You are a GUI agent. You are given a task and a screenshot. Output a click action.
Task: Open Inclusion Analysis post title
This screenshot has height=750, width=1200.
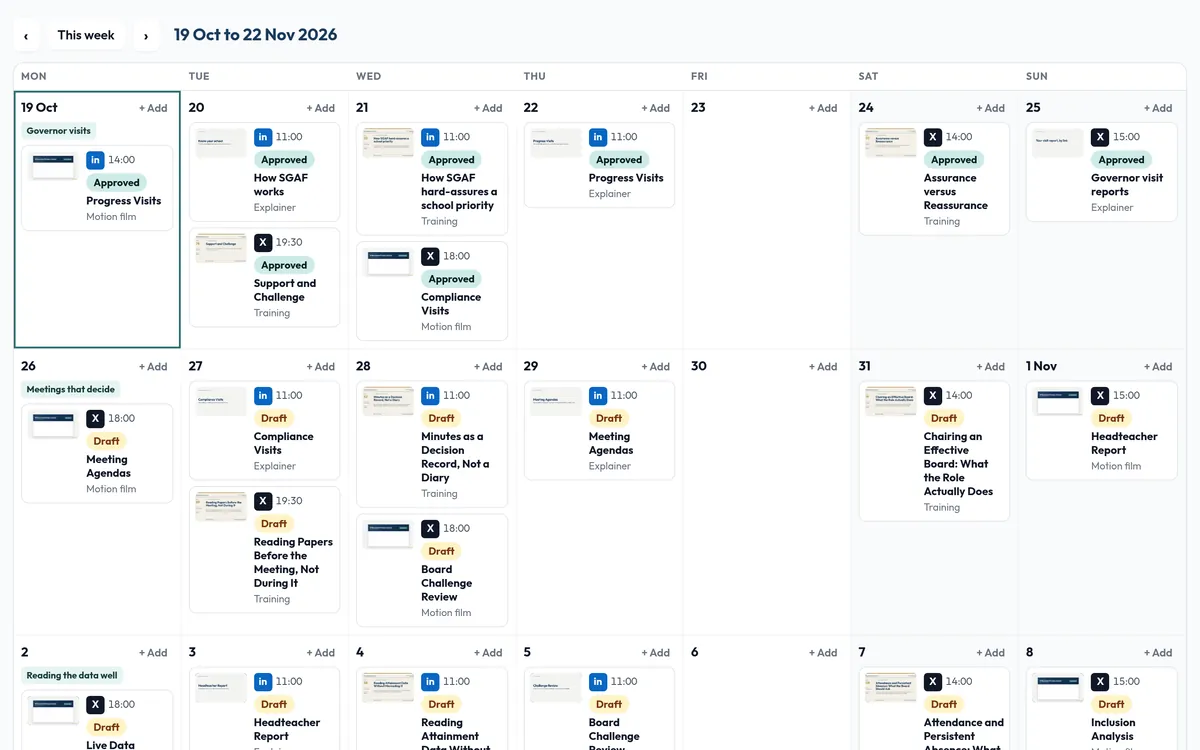click(x=1113, y=730)
